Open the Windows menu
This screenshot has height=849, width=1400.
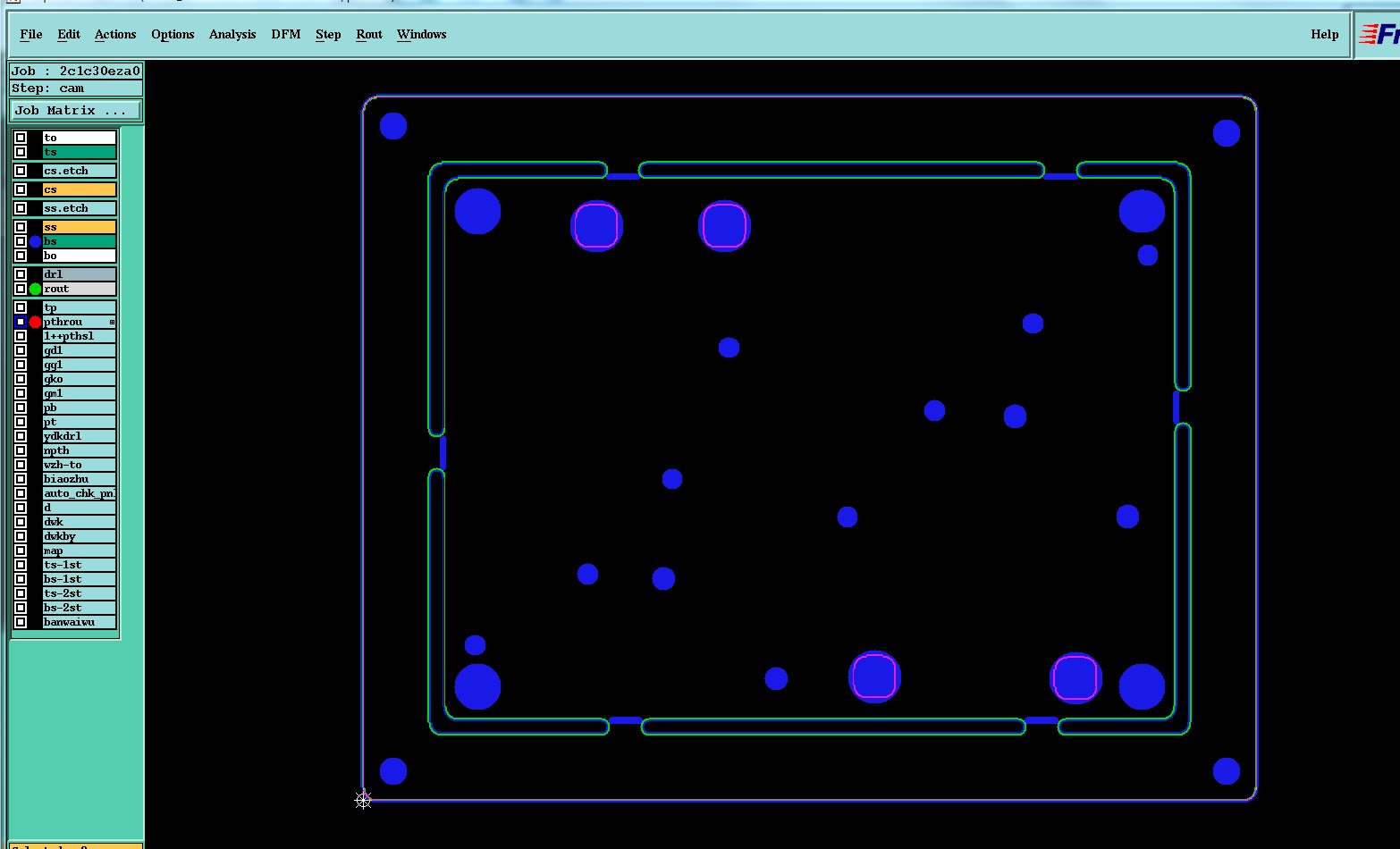[422, 34]
